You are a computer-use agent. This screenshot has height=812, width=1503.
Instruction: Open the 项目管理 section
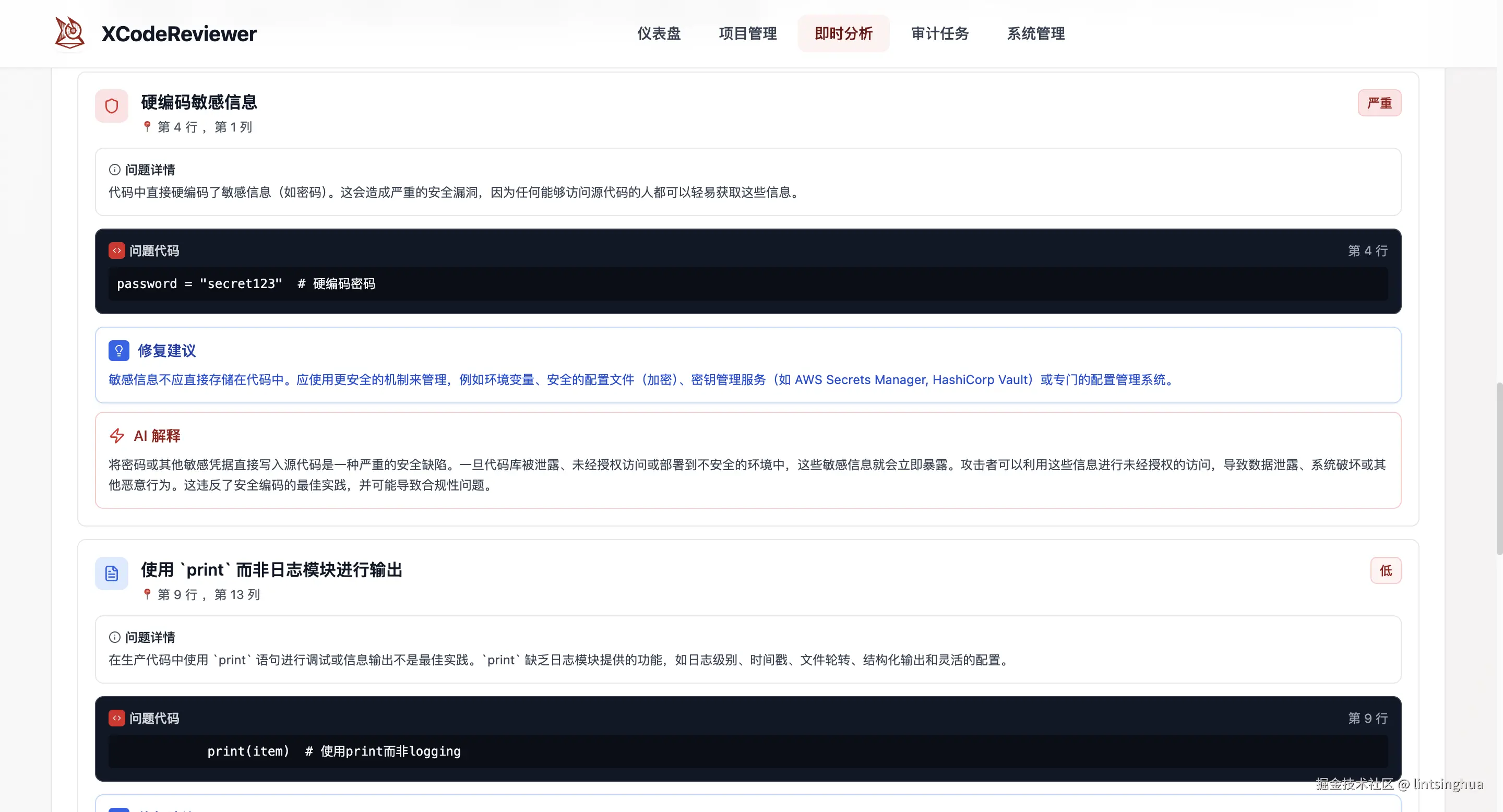point(747,33)
